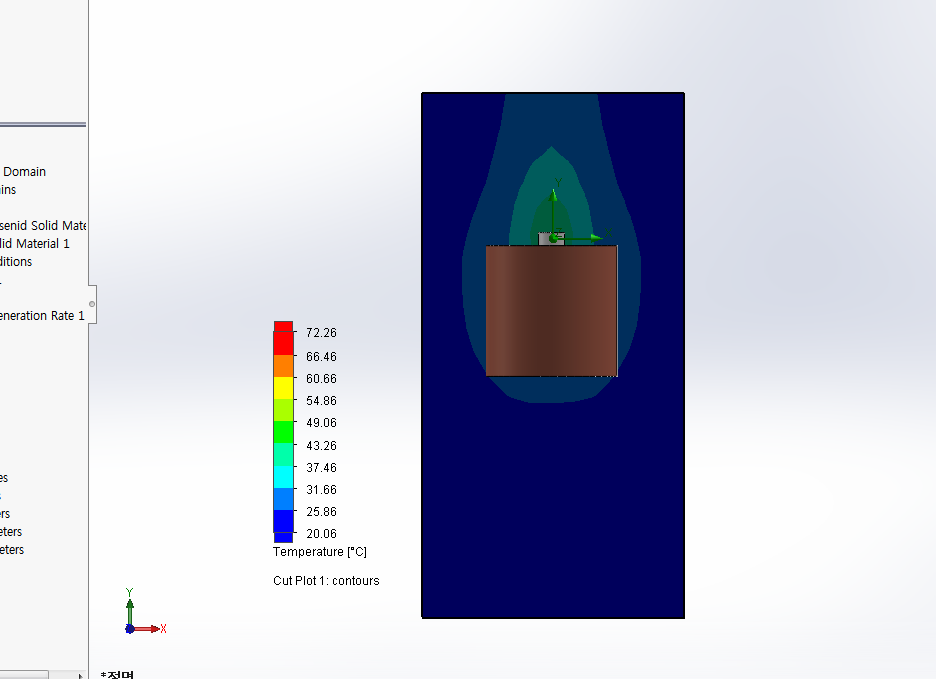Click the green 49.06 legend color band

(284, 432)
